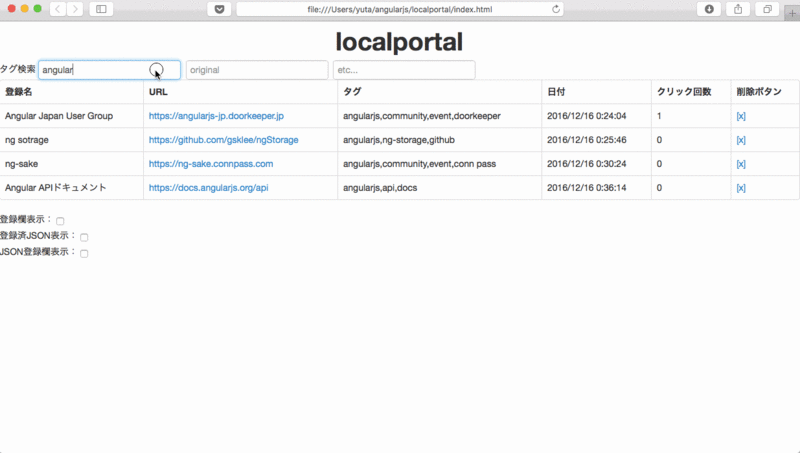Click the 'etc...' search field
800x453 pixels.
pyautogui.click(x=404, y=70)
